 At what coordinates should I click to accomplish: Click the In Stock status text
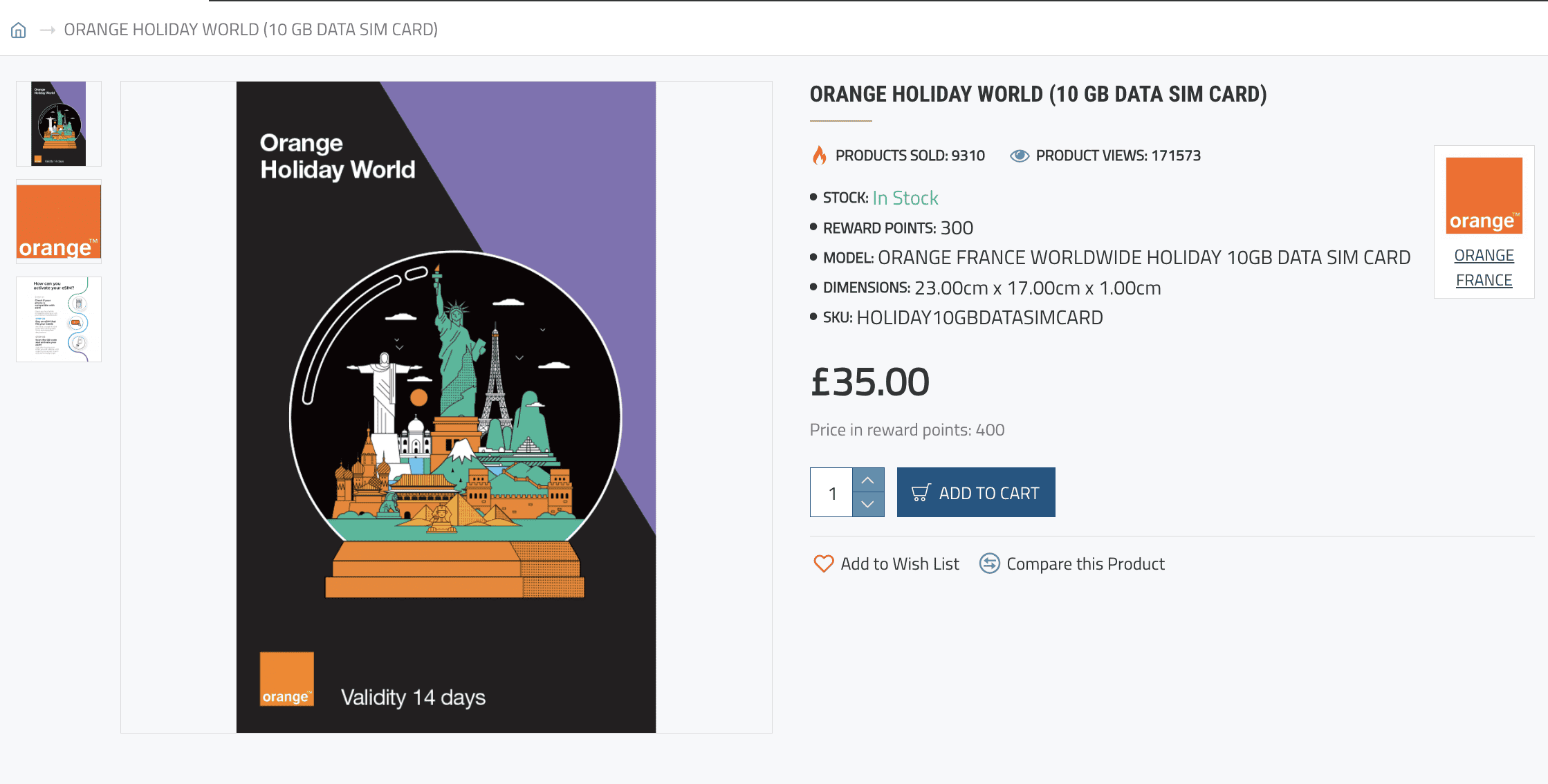pos(905,198)
